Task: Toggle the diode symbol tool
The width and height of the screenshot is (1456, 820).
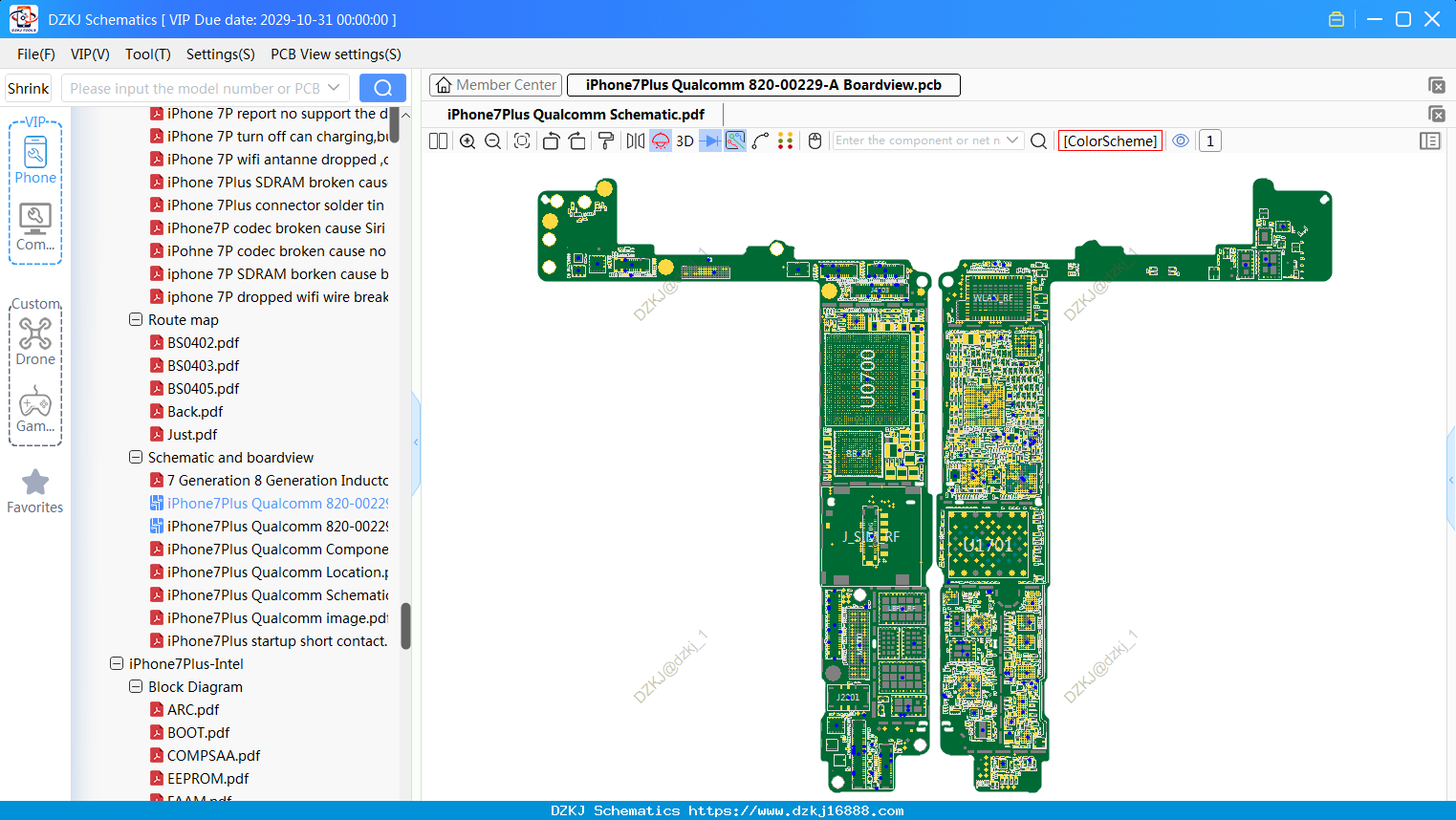Action: pyautogui.click(x=710, y=140)
